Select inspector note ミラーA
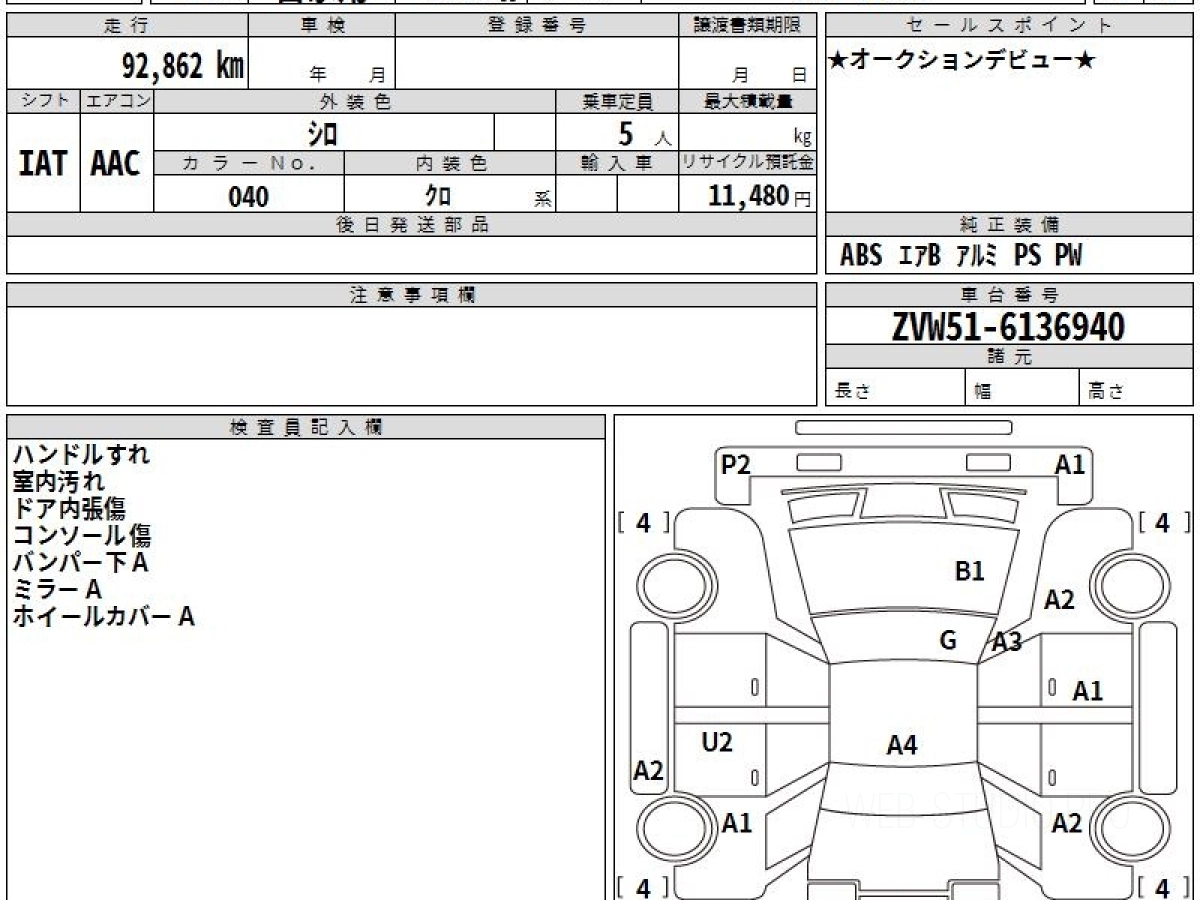Image resolution: width=1200 pixels, height=900 pixels. tap(57, 589)
